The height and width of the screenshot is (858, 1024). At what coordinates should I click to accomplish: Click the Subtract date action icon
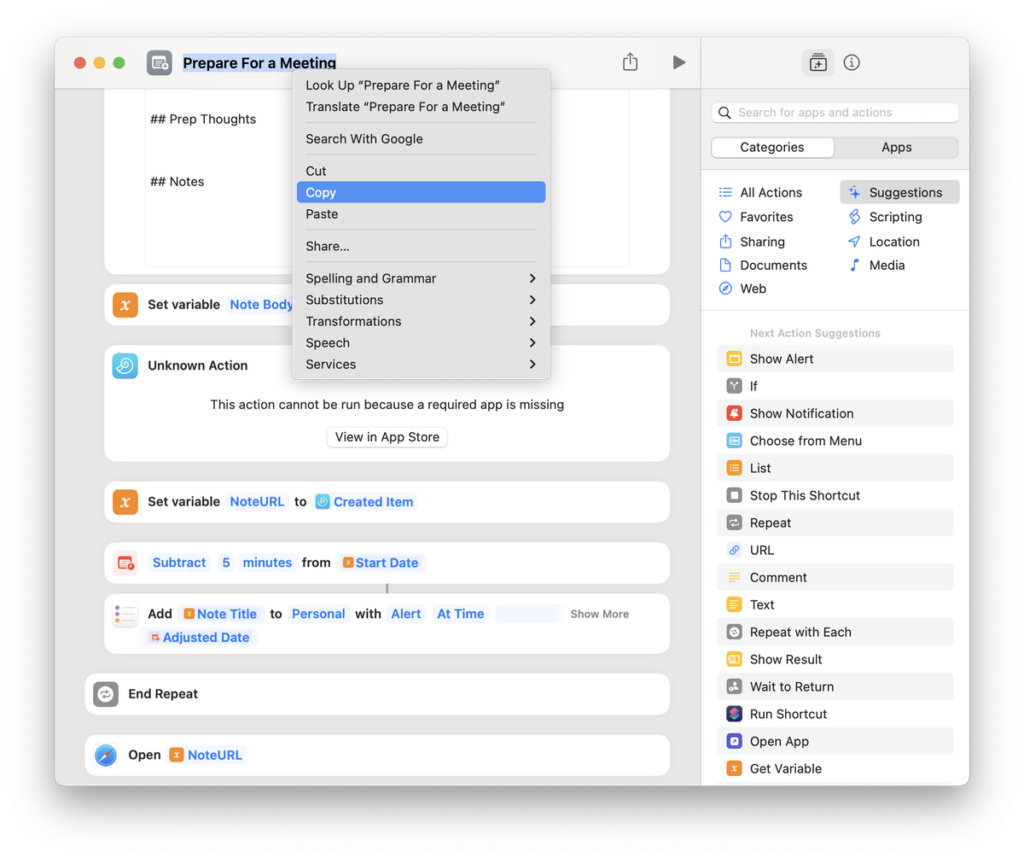pos(125,563)
